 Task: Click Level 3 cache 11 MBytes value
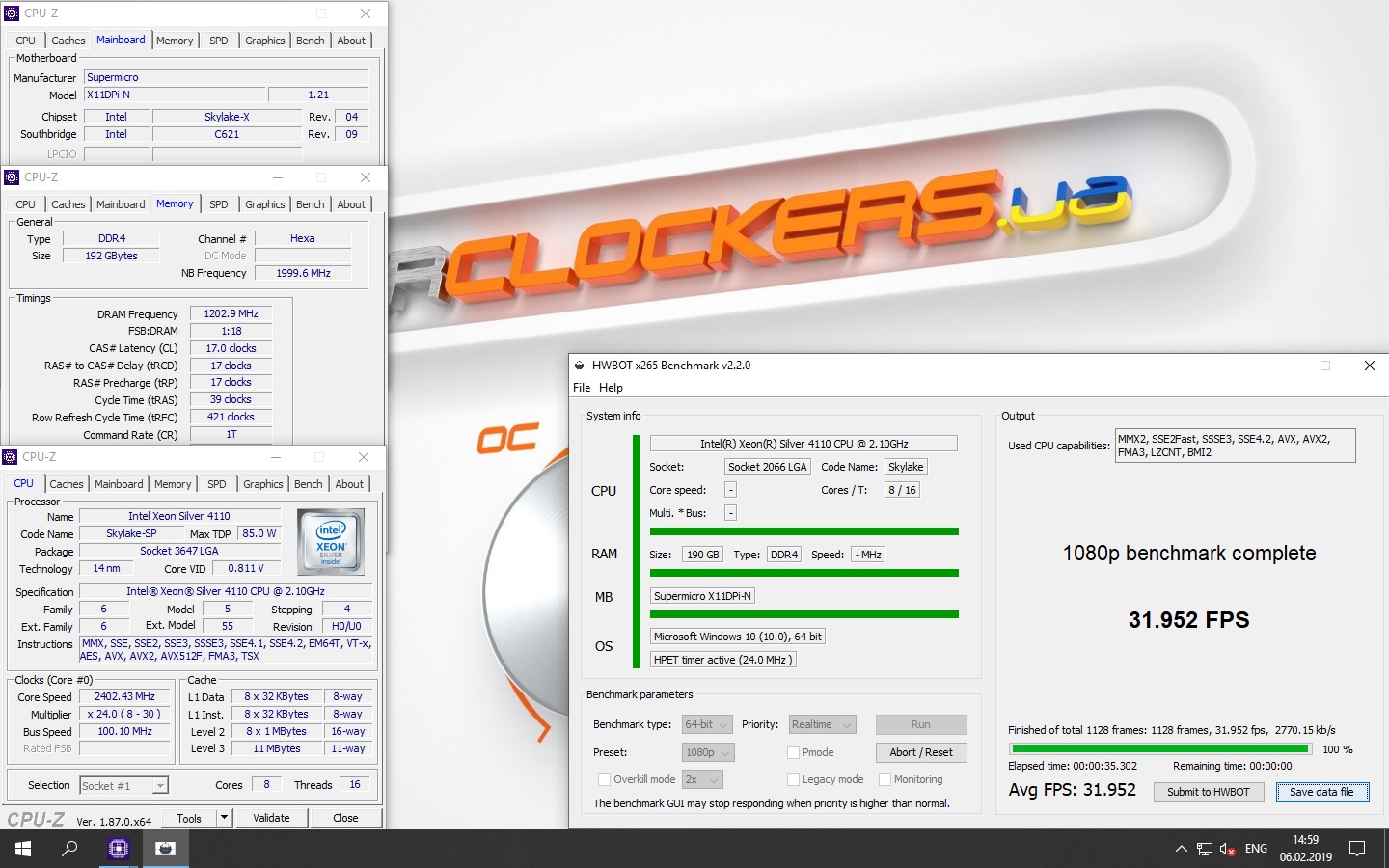tap(277, 748)
